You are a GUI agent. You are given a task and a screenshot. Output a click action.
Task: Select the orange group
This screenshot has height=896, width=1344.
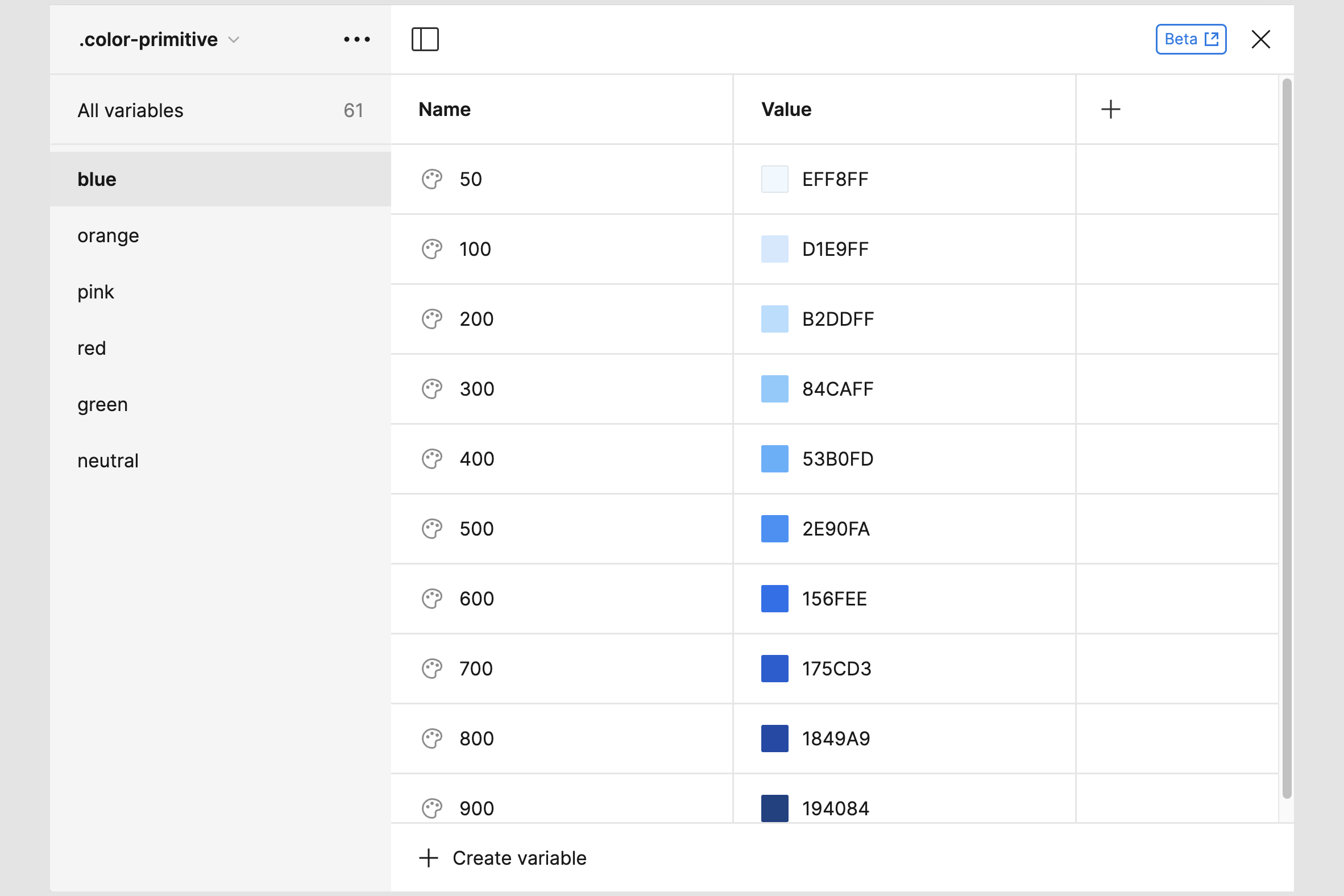[x=220, y=235]
